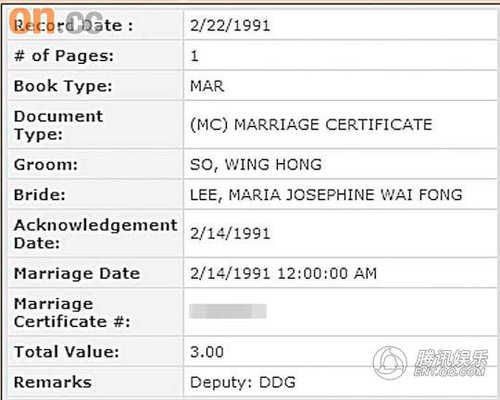Screen dimensions: 500x400
Task: Click the Groom name SO, WING HONG
Action: pyautogui.click(x=256, y=165)
